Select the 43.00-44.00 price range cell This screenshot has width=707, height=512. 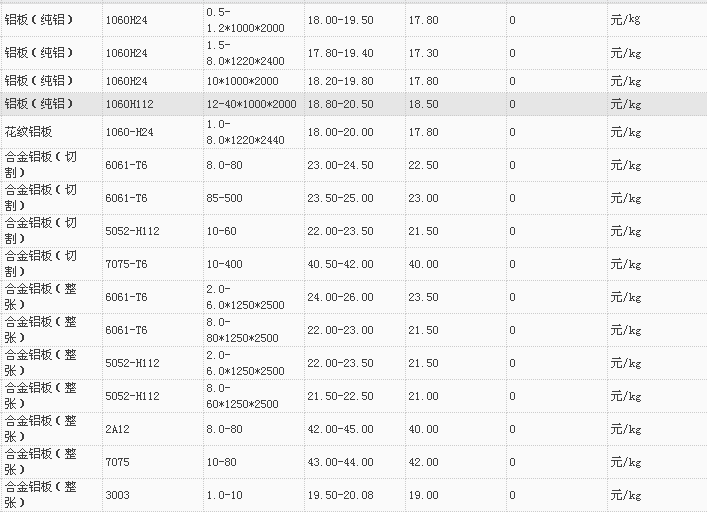341,462
